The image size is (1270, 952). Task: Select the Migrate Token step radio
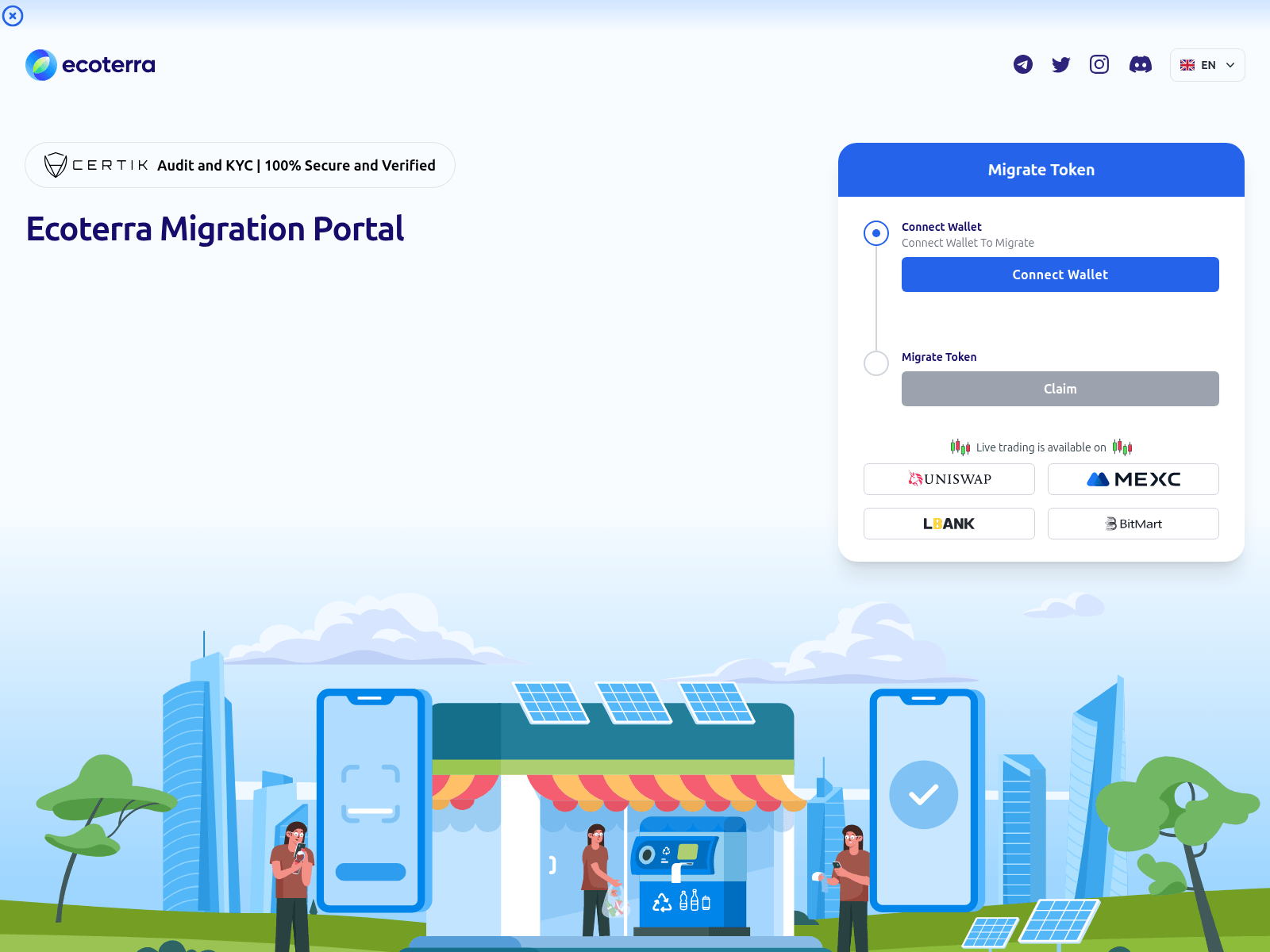876,363
